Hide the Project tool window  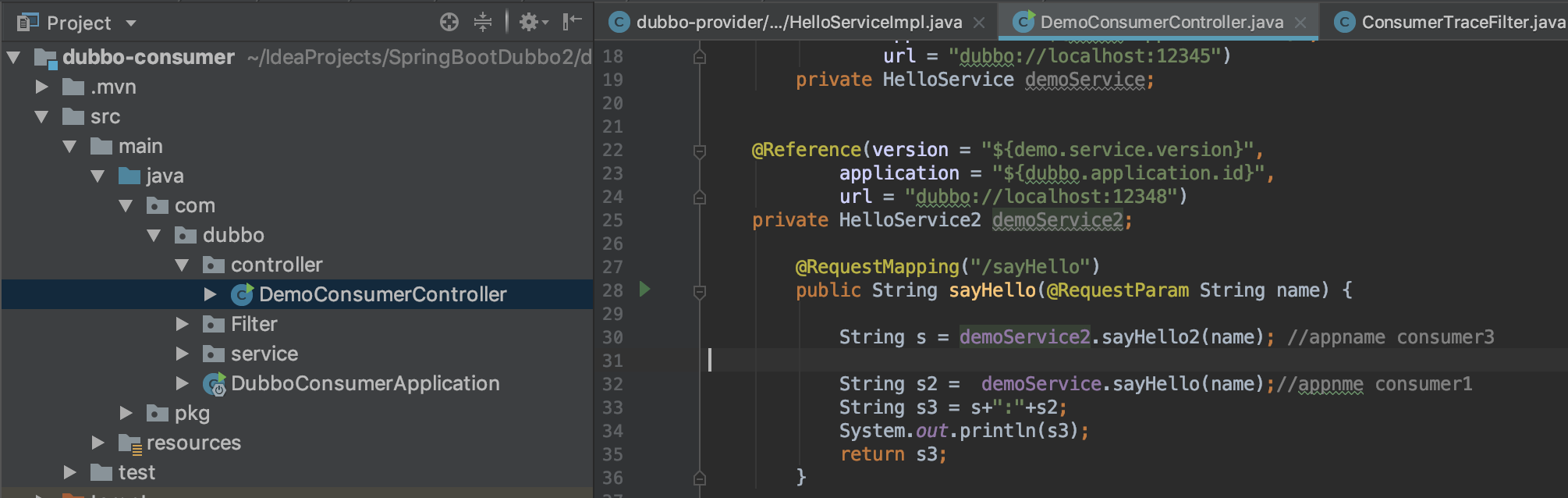[573, 21]
